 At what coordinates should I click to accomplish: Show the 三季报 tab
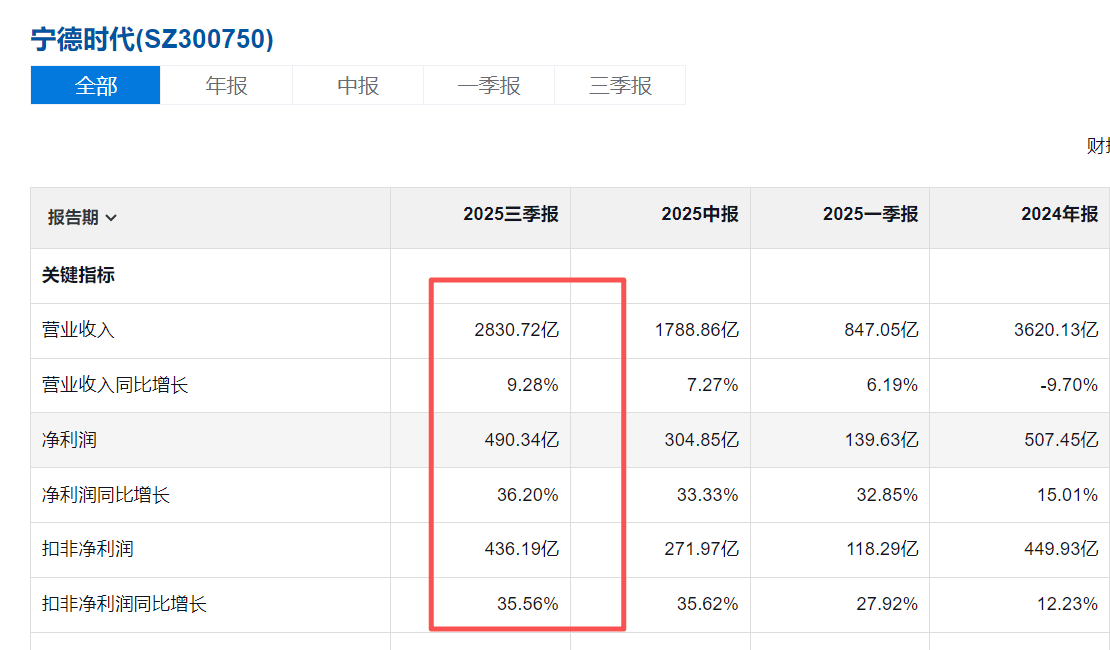[x=620, y=86]
